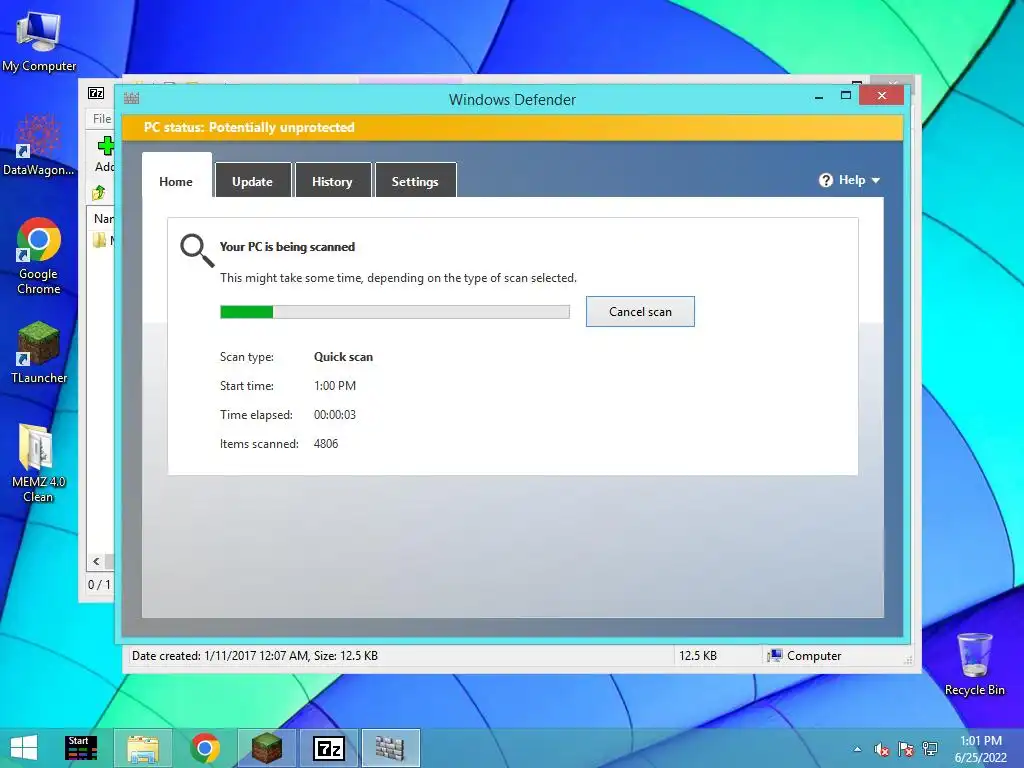Select the folder row in 7-Zip list
This screenshot has height=768, width=1024.
click(x=102, y=240)
